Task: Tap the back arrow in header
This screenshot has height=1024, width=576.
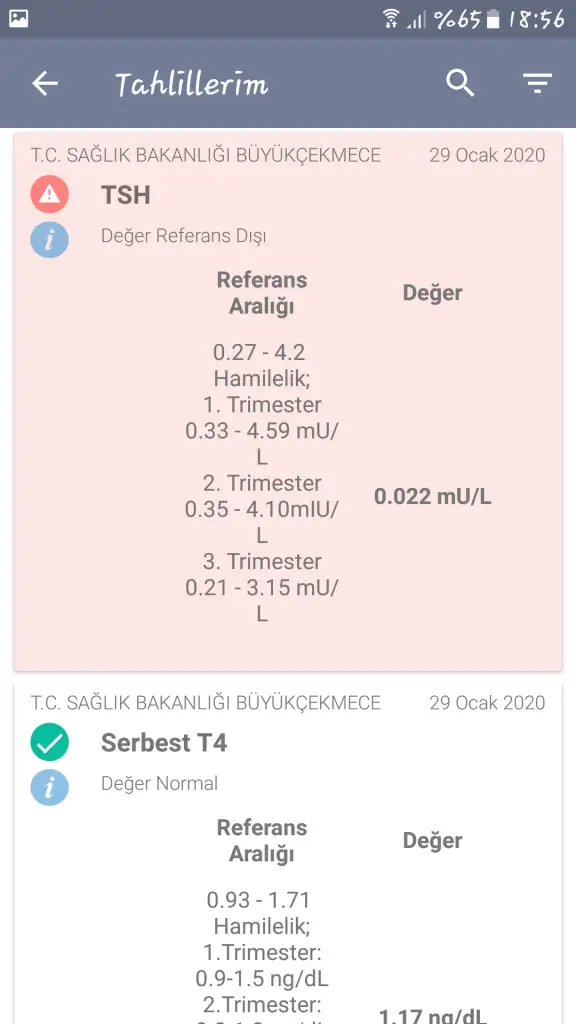Action: [45, 84]
